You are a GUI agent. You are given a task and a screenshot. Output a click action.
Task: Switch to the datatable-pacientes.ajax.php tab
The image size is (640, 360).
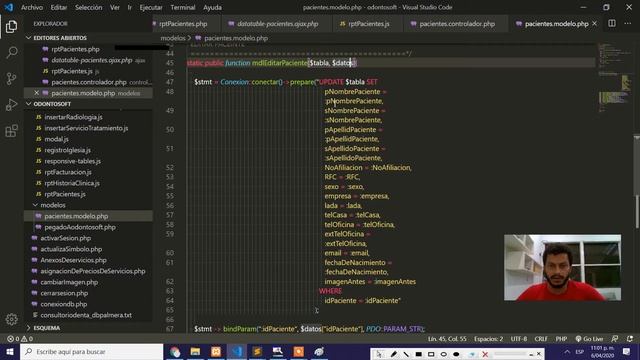coord(277,24)
